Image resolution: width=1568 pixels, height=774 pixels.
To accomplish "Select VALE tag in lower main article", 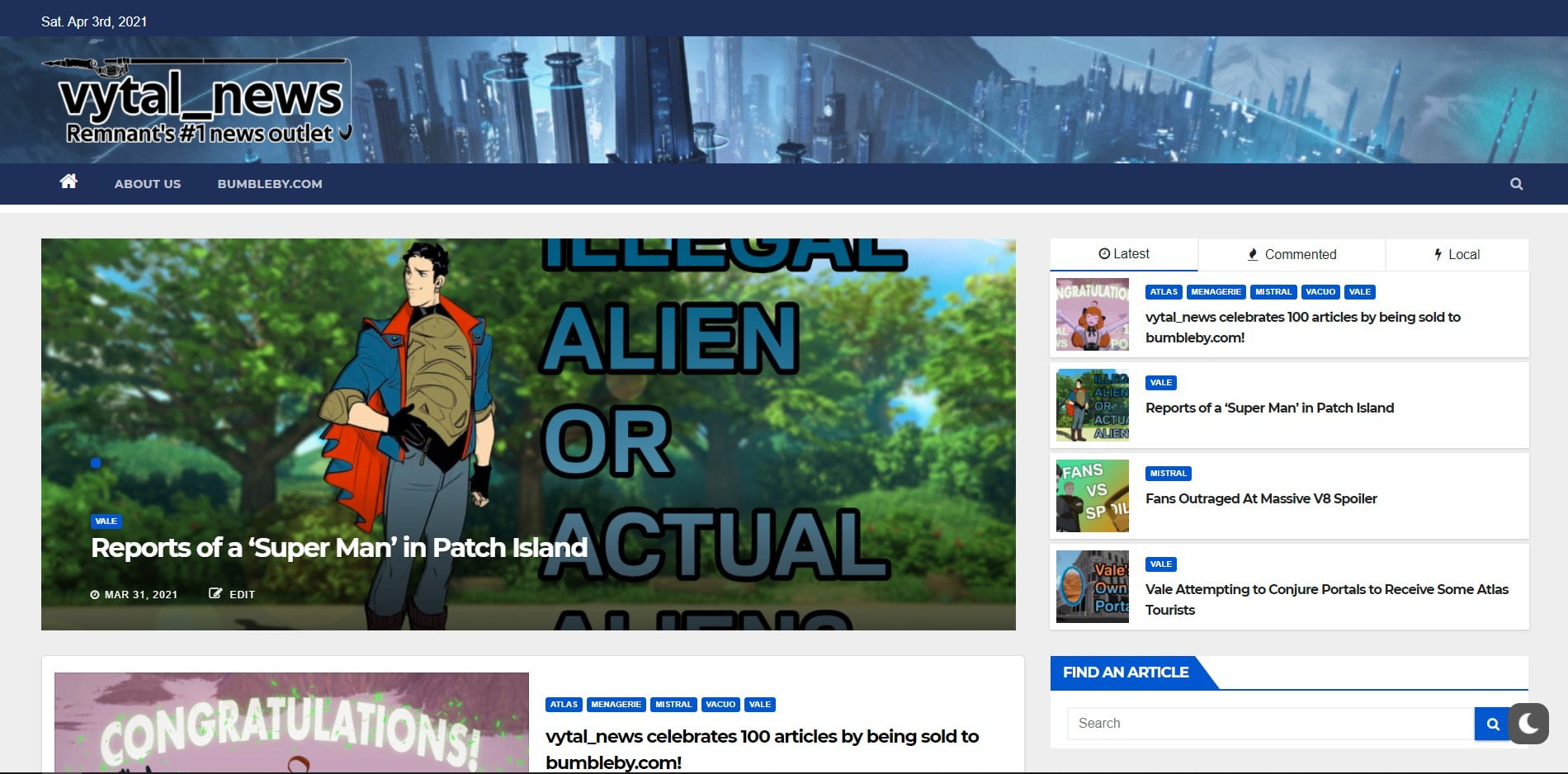I will point(760,704).
